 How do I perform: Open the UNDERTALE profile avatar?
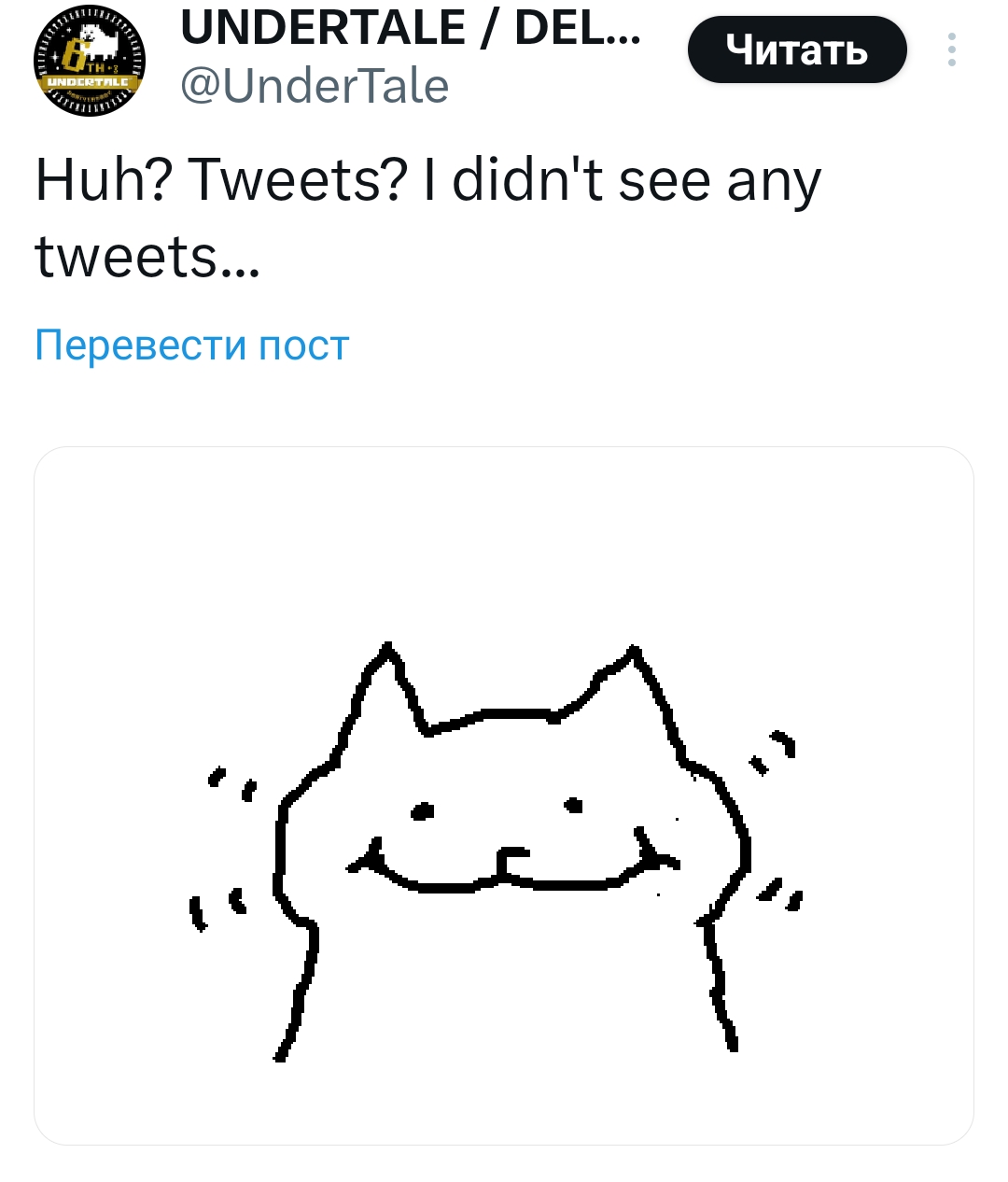[x=90, y=60]
